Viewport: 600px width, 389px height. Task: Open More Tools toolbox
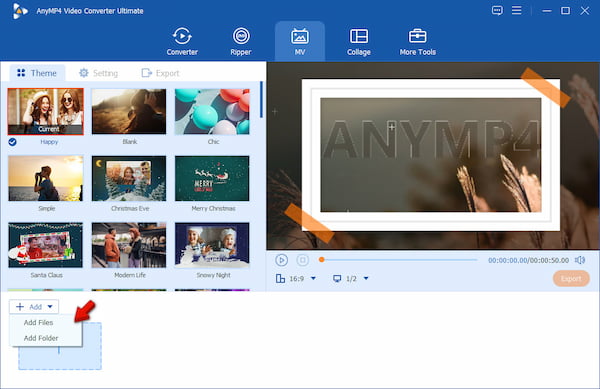417,41
